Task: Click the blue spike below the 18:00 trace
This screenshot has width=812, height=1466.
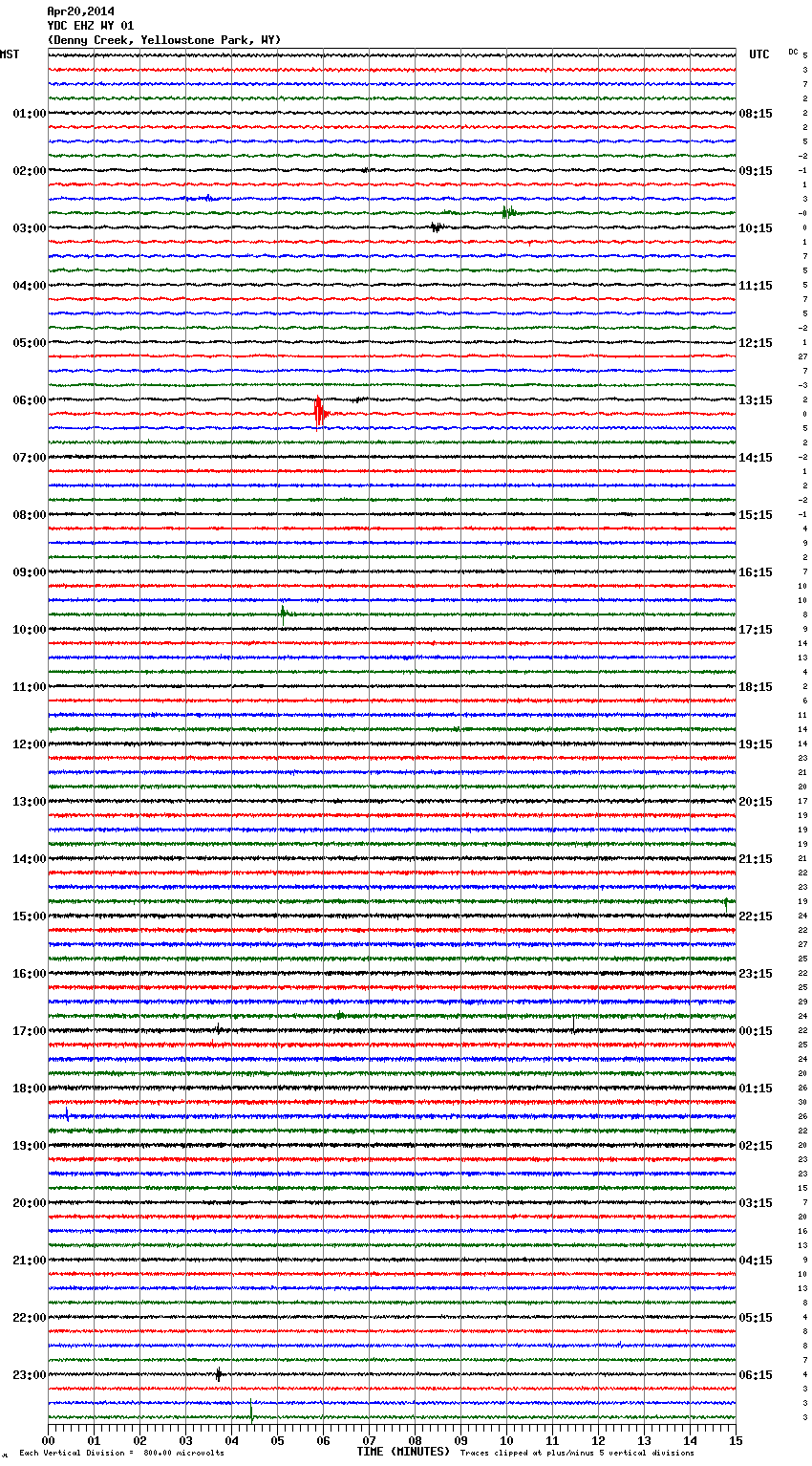Action: pyautogui.click(x=67, y=1114)
